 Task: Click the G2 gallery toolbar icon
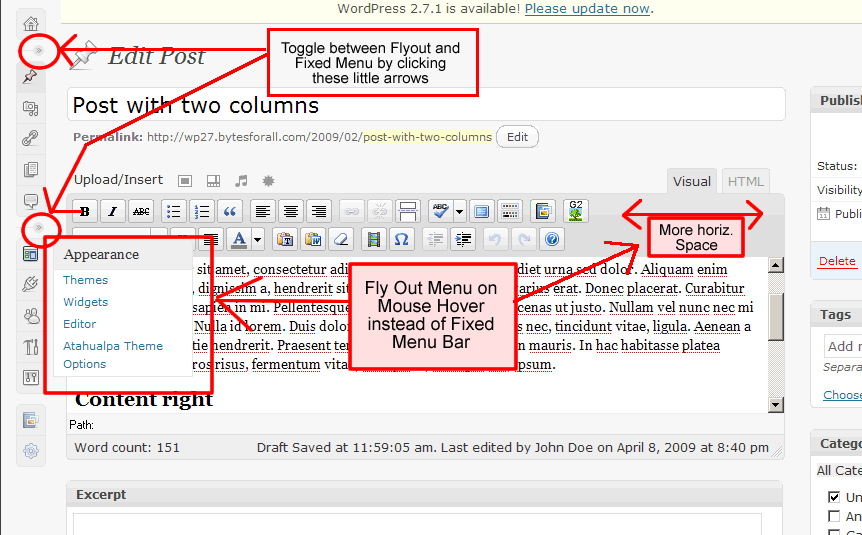click(x=576, y=211)
